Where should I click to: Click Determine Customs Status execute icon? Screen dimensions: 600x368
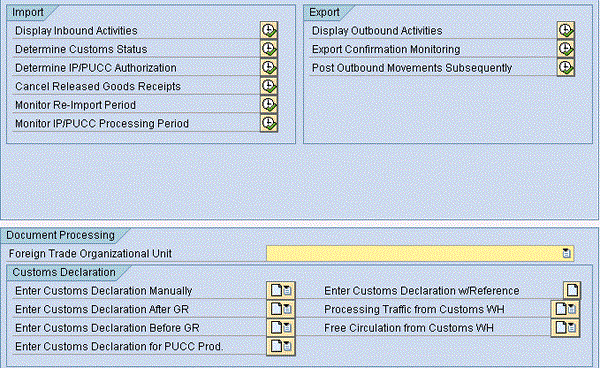[x=269, y=49]
